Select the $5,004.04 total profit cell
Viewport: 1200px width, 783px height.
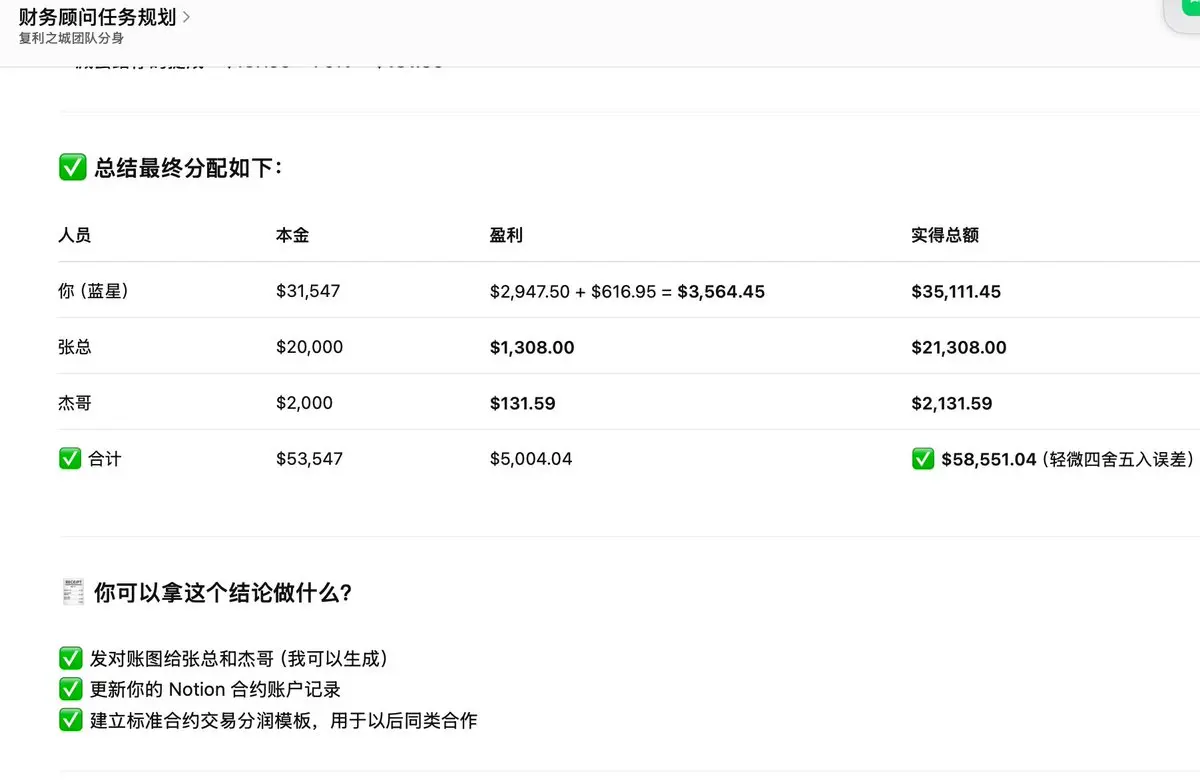(531, 460)
